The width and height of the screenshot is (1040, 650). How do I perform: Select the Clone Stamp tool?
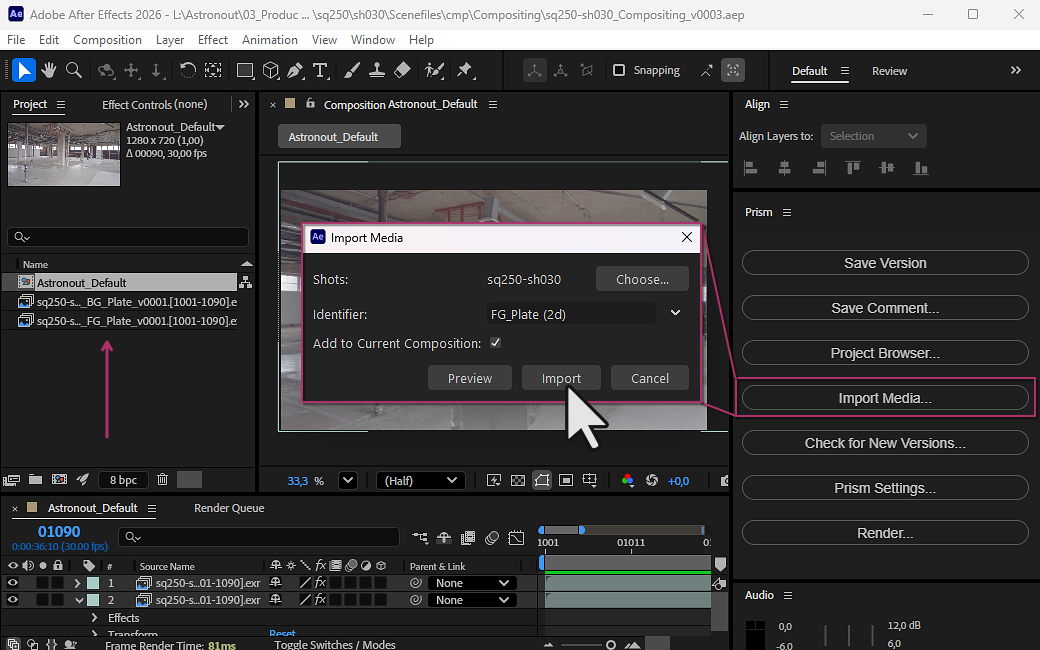point(378,70)
